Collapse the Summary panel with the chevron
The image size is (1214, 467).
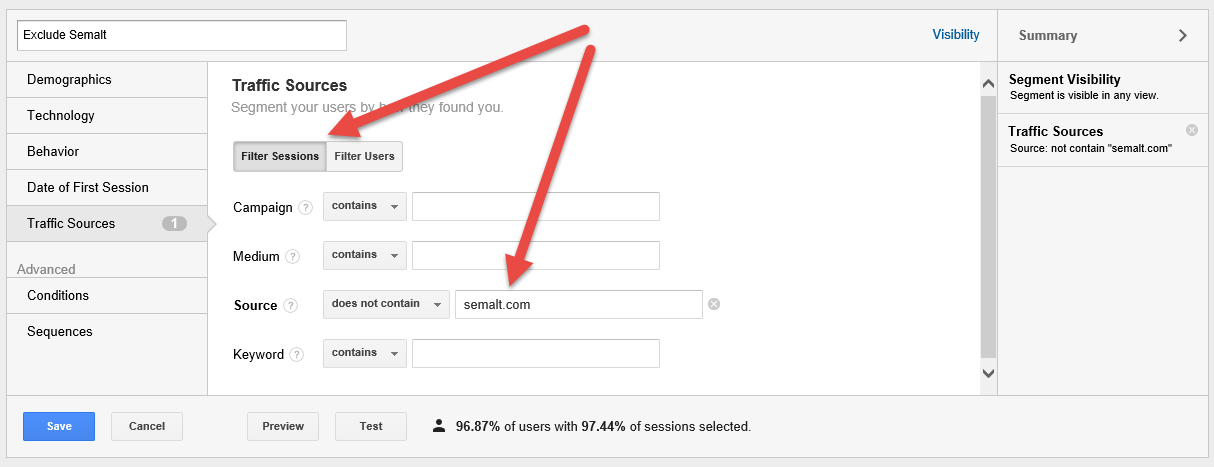[1183, 35]
